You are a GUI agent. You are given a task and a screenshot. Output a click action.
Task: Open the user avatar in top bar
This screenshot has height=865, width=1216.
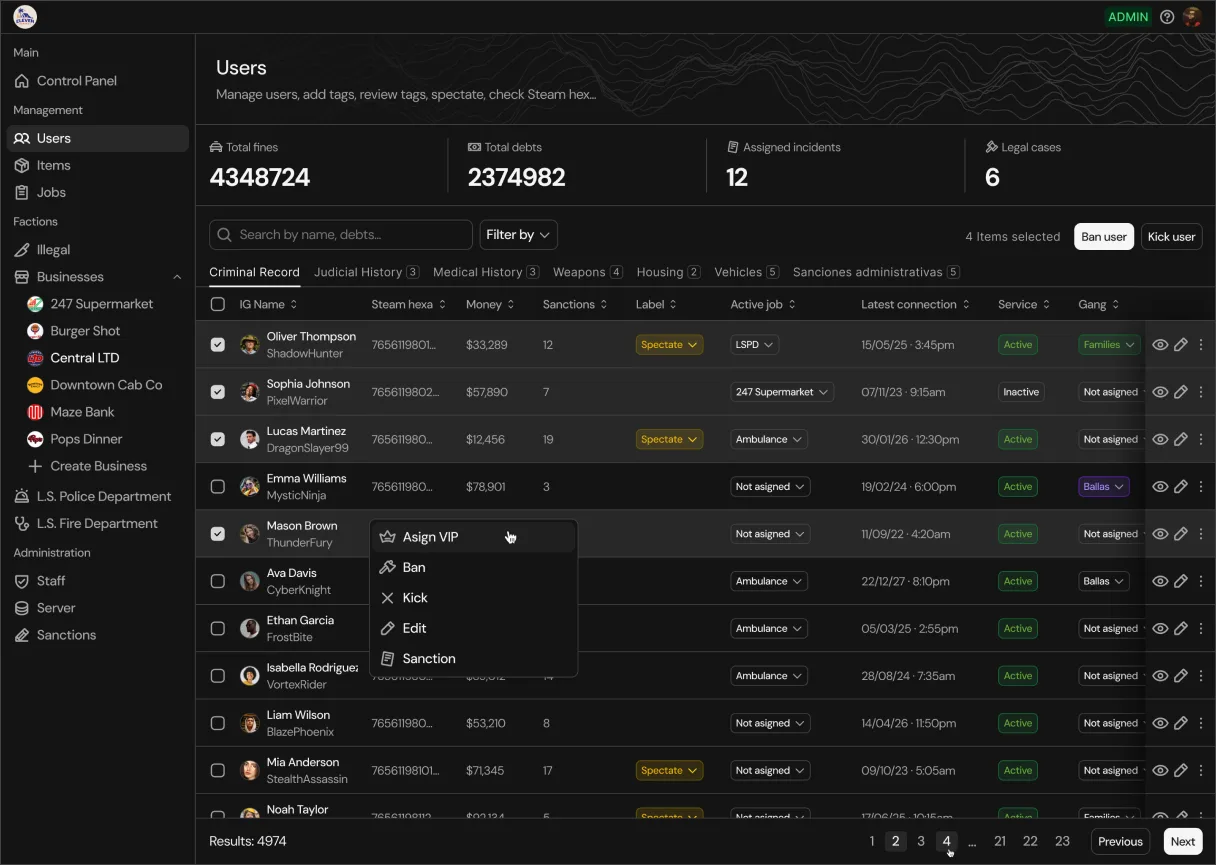1191,17
